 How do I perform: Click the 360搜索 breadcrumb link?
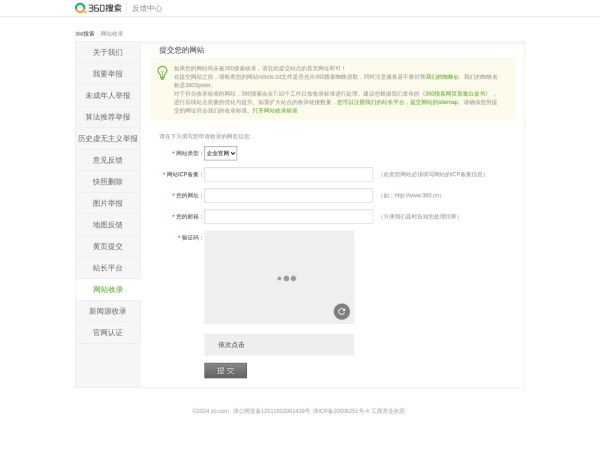point(85,33)
